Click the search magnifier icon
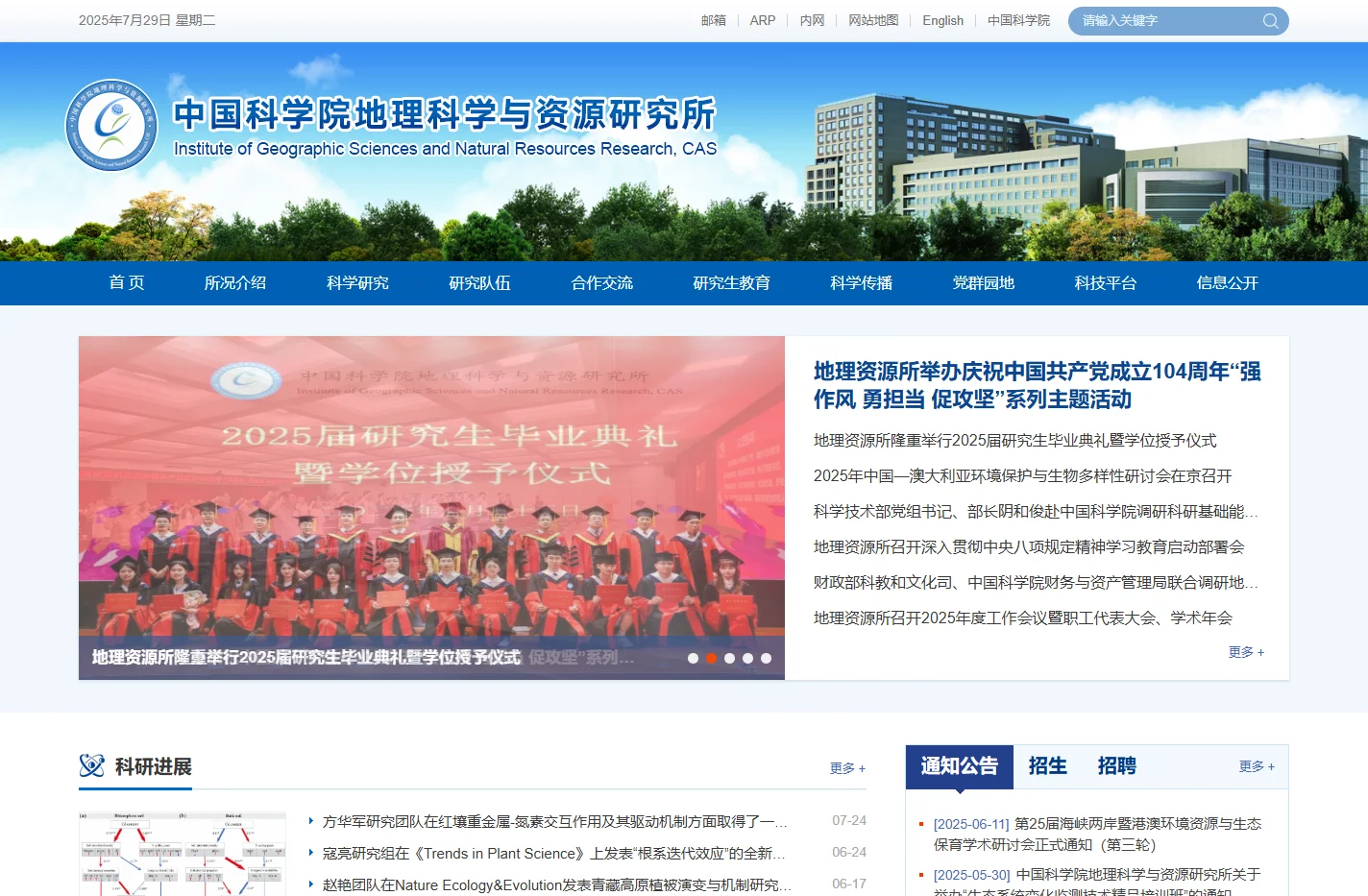The height and width of the screenshot is (896, 1368). point(1270,21)
